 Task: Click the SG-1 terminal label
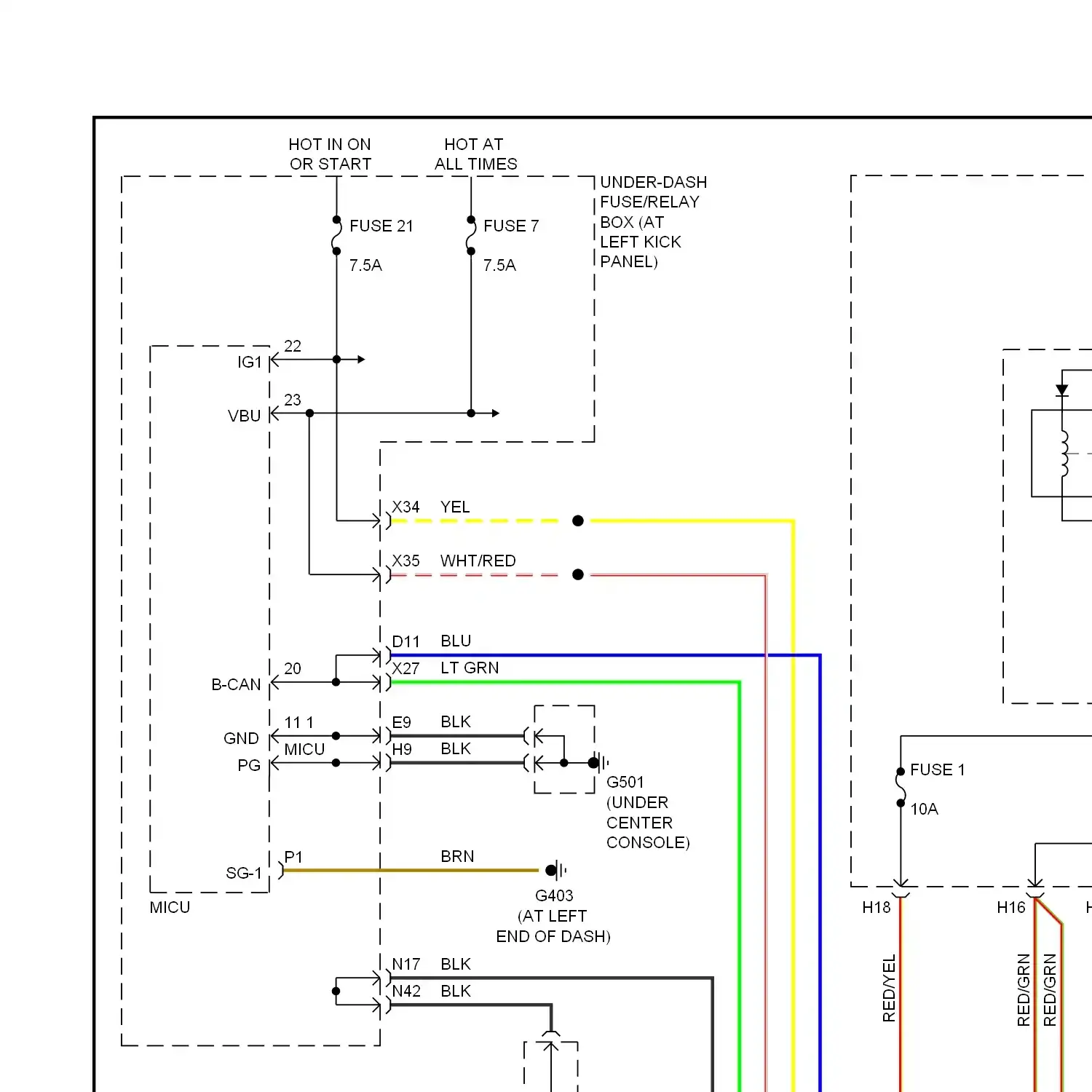[244, 872]
